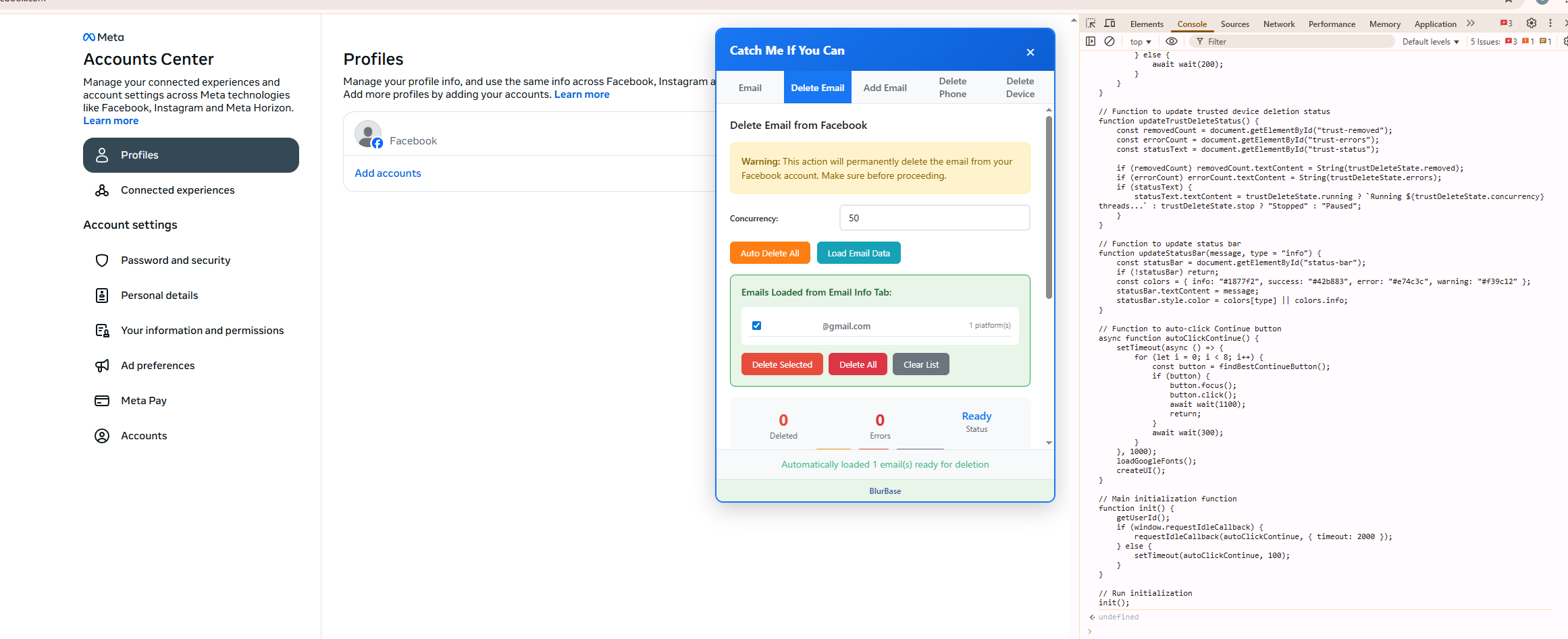This screenshot has height=639, width=1568.
Task: Click the 5 Issues counter in console
Action: (x=1511, y=42)
